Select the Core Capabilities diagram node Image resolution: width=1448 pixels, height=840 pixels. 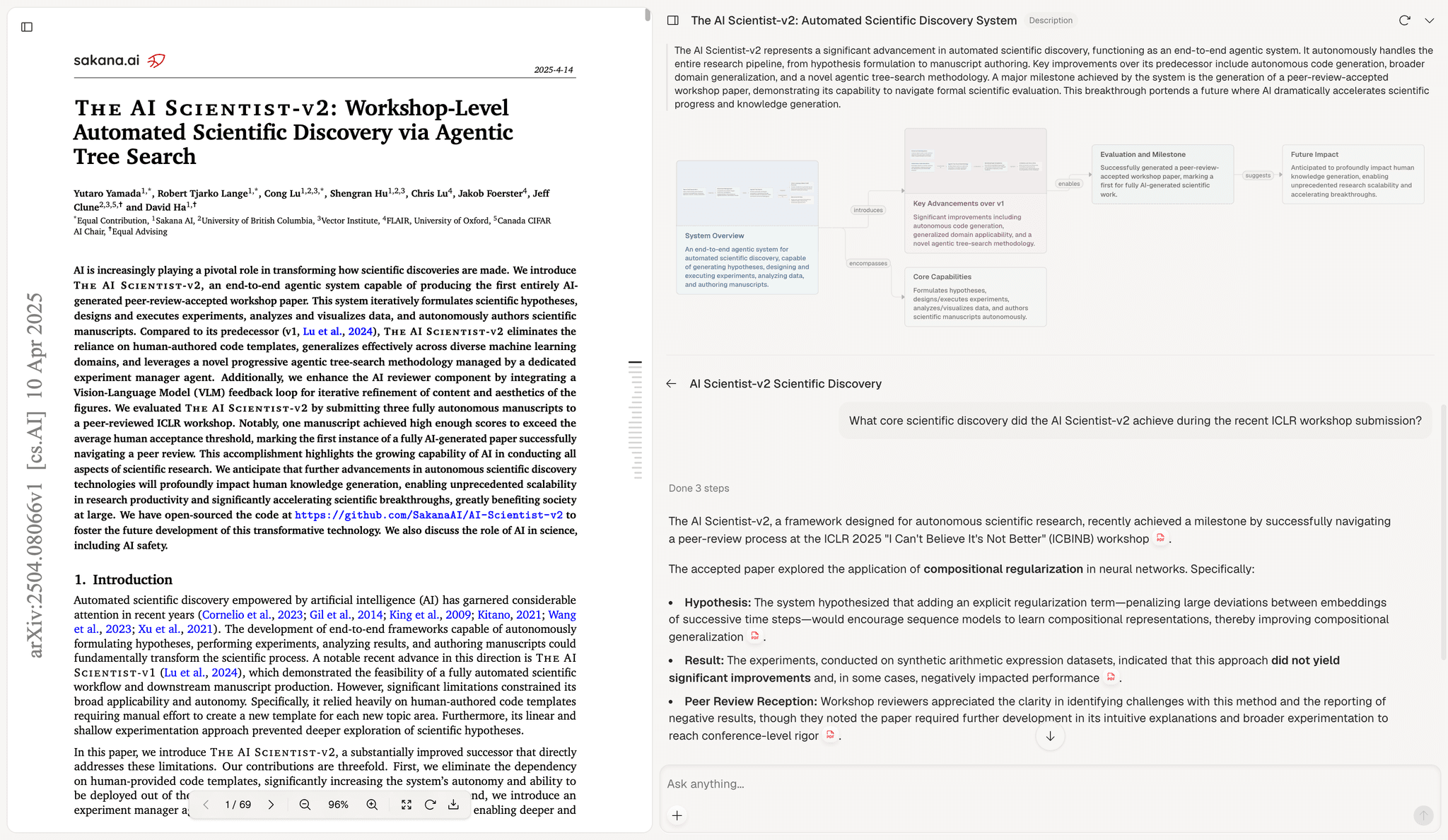pyautogui.click(x=975, y=296)
